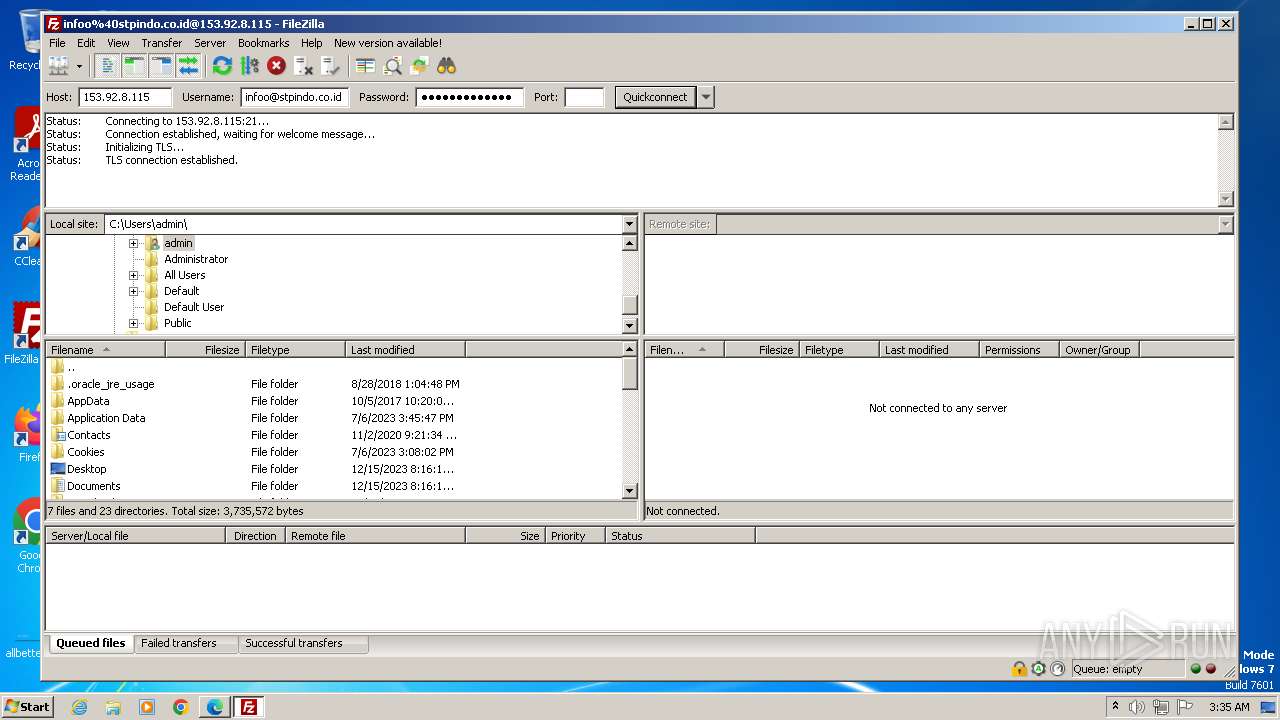Image resolution: width=1280 pixels, height=720 pixels.
Task: Click the Host input field
Action: [x=125, y=97]
